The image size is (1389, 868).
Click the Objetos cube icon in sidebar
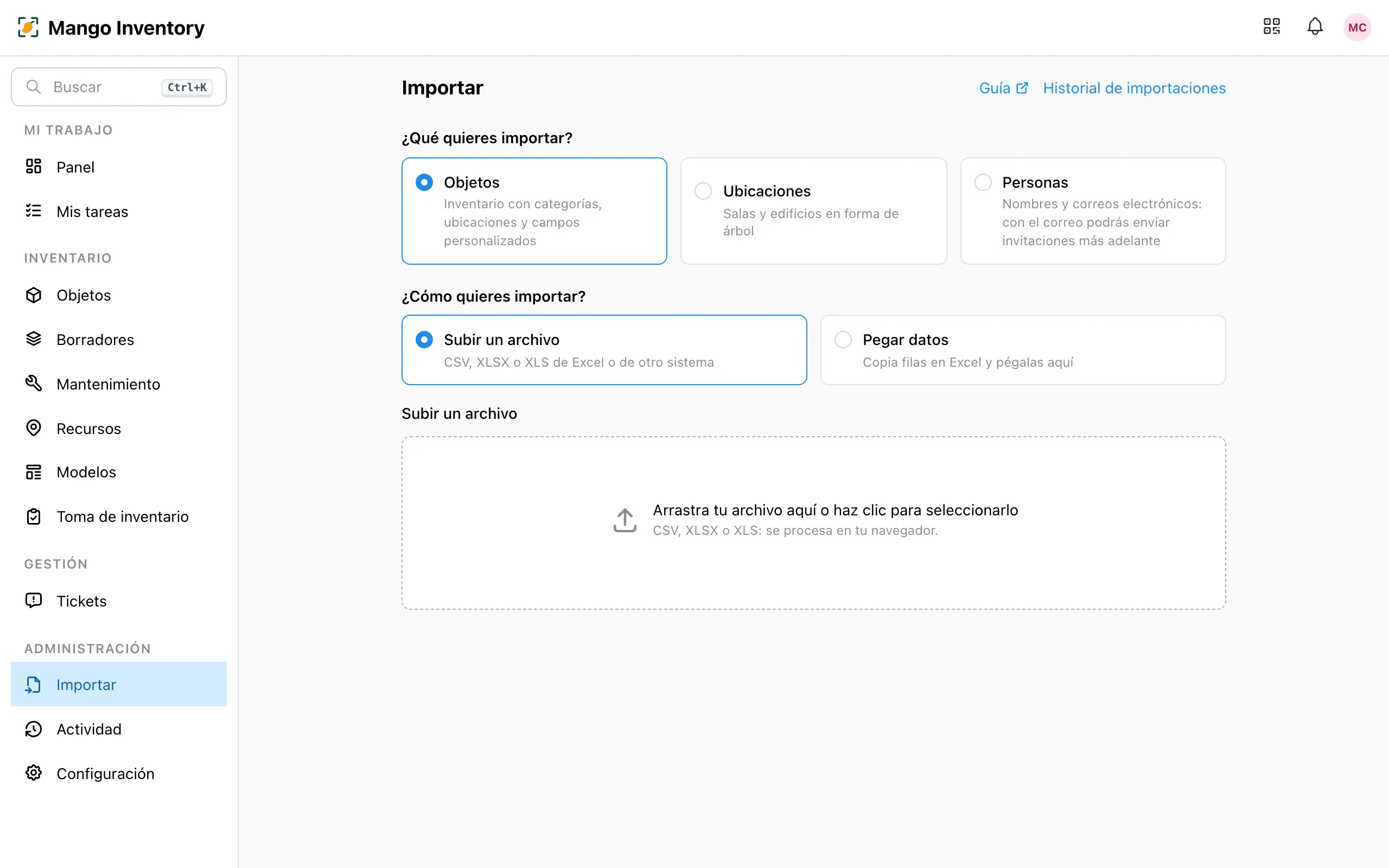[x=34, y=295]
